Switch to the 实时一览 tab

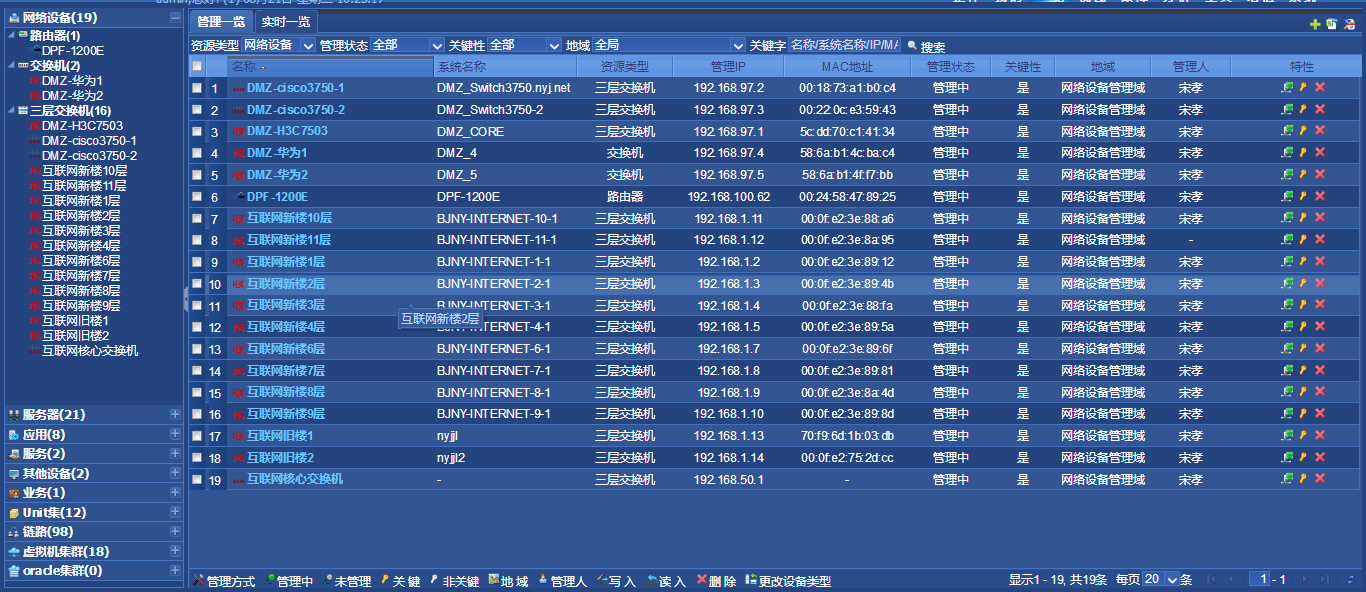tap(286, 22)
